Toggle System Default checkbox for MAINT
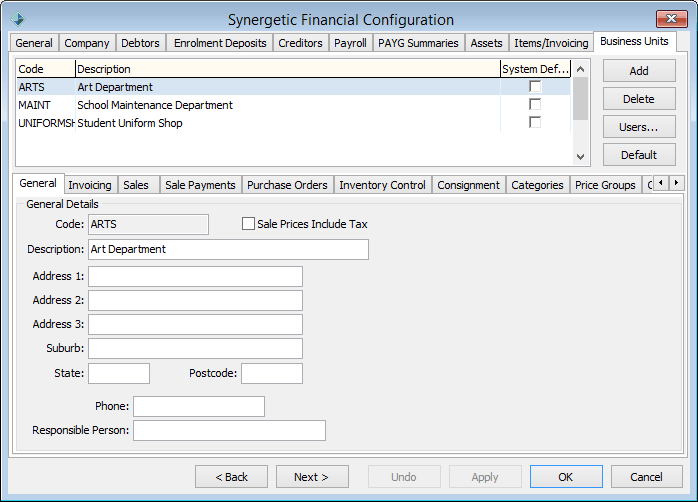The height and width of the screenshot is (502, 698). pos(535,104)
